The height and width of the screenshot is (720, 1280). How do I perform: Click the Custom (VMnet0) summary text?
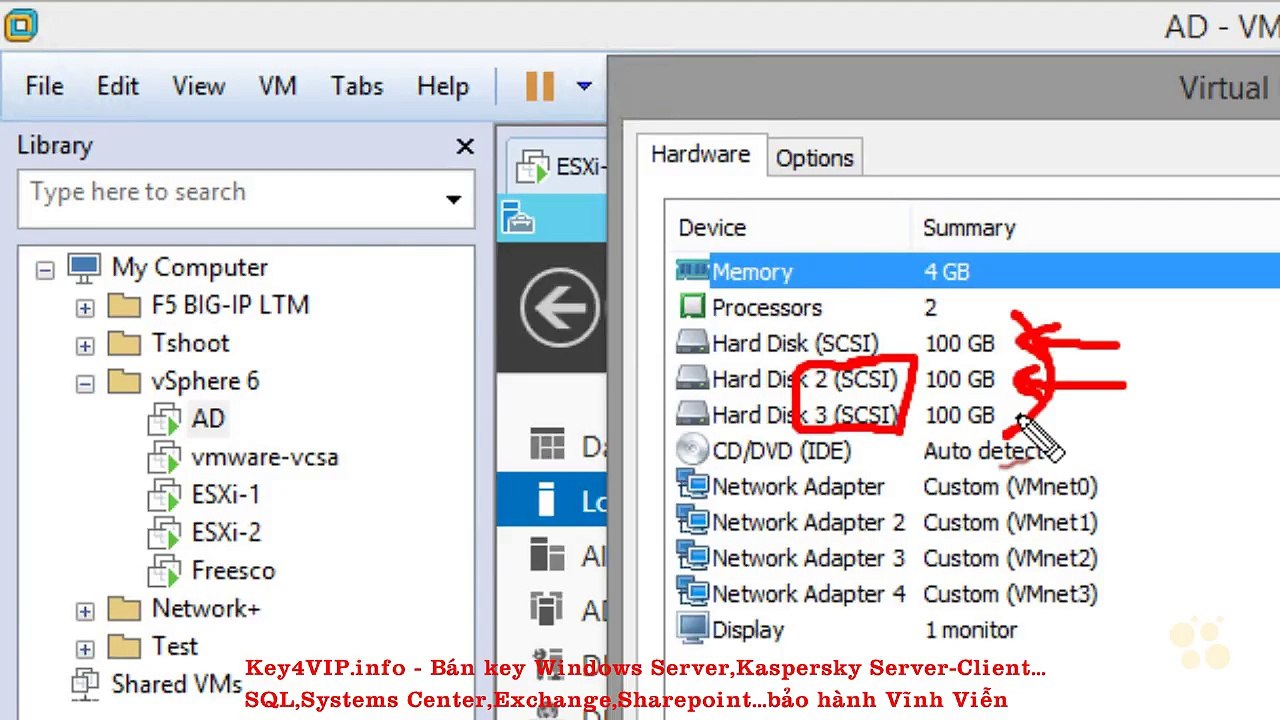tap(1010, 487)
